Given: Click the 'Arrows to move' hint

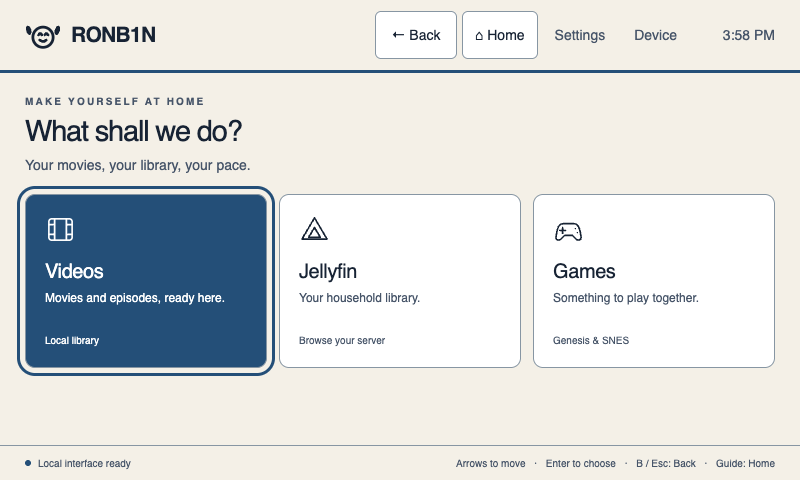Looking at the screenshot, I should click(490, 464).
